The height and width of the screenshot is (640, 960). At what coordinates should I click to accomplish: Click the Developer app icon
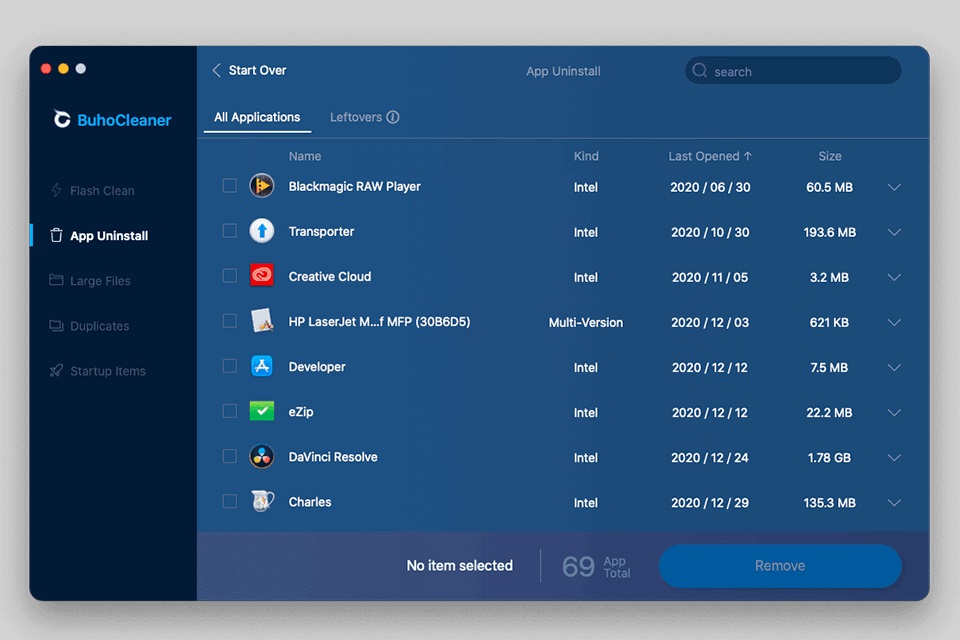(262, 366)
